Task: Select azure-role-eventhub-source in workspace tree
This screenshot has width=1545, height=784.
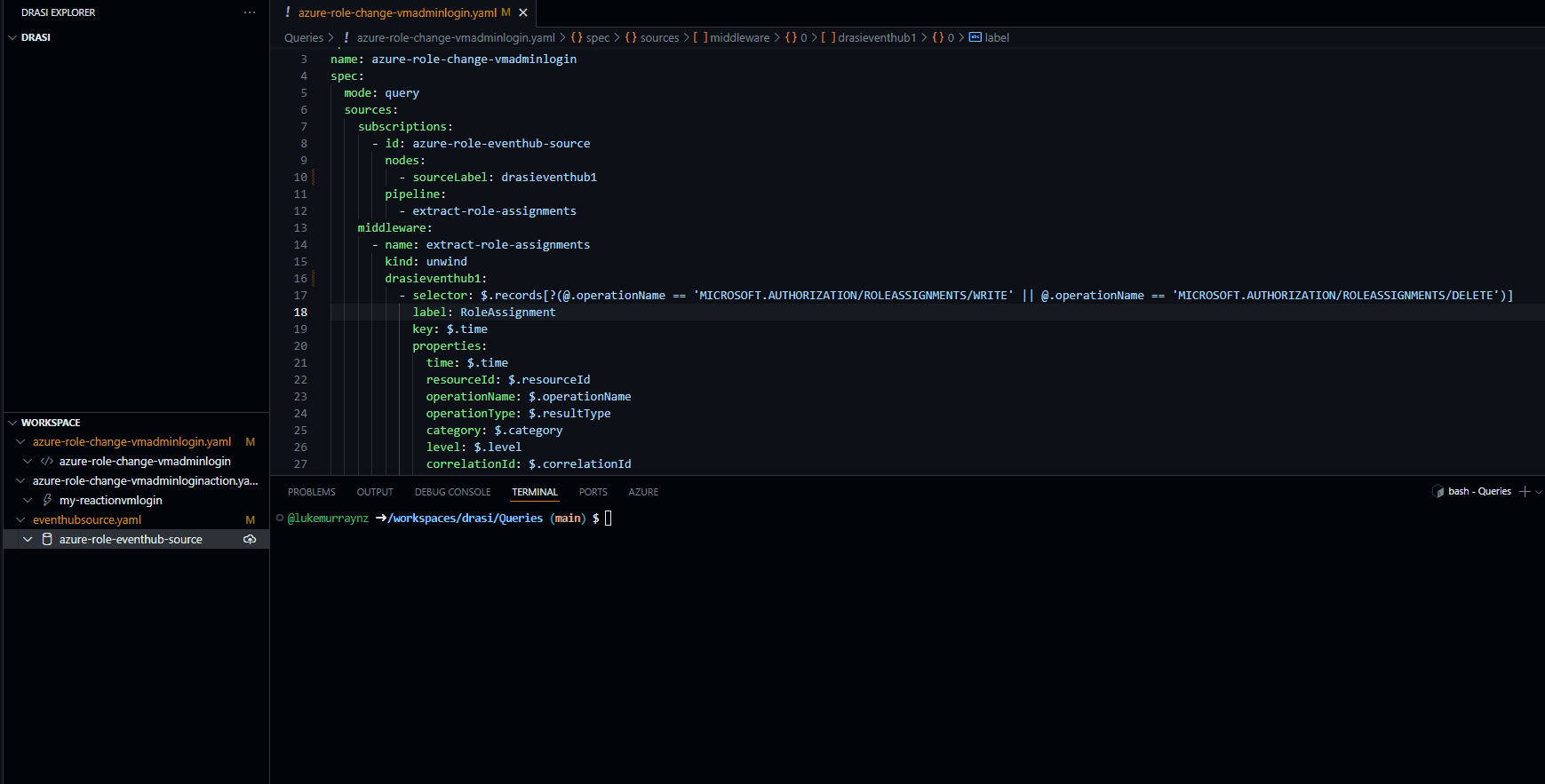Action: click(131, 539)
